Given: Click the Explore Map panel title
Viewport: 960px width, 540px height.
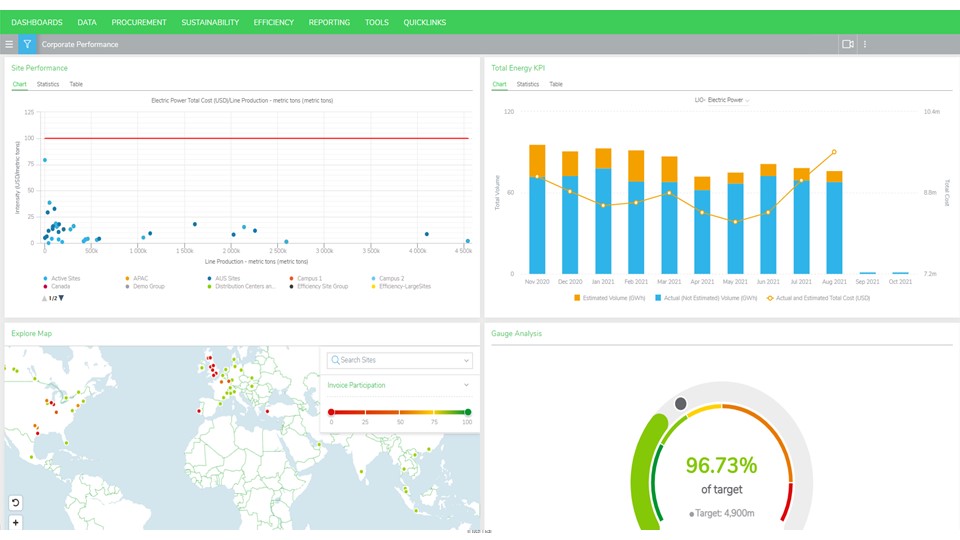Looking at the screenshot, I should [31, 334].
